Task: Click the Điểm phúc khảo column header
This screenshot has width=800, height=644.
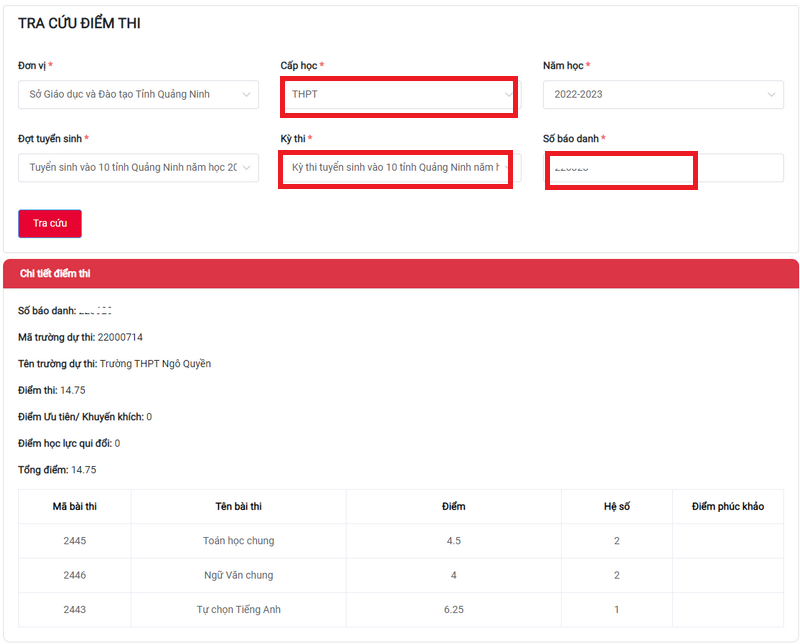Action: point(728,507)
